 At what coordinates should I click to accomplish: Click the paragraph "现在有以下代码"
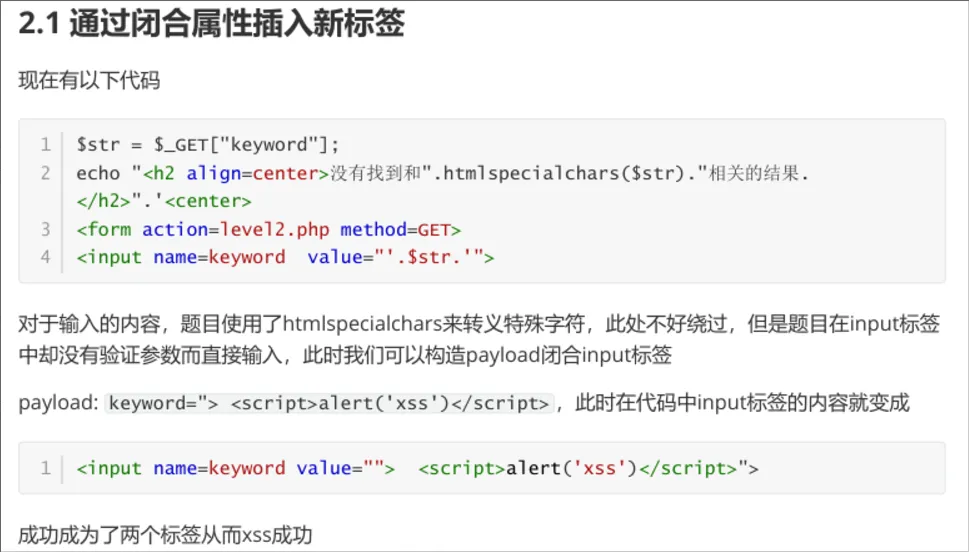point(89,81)
